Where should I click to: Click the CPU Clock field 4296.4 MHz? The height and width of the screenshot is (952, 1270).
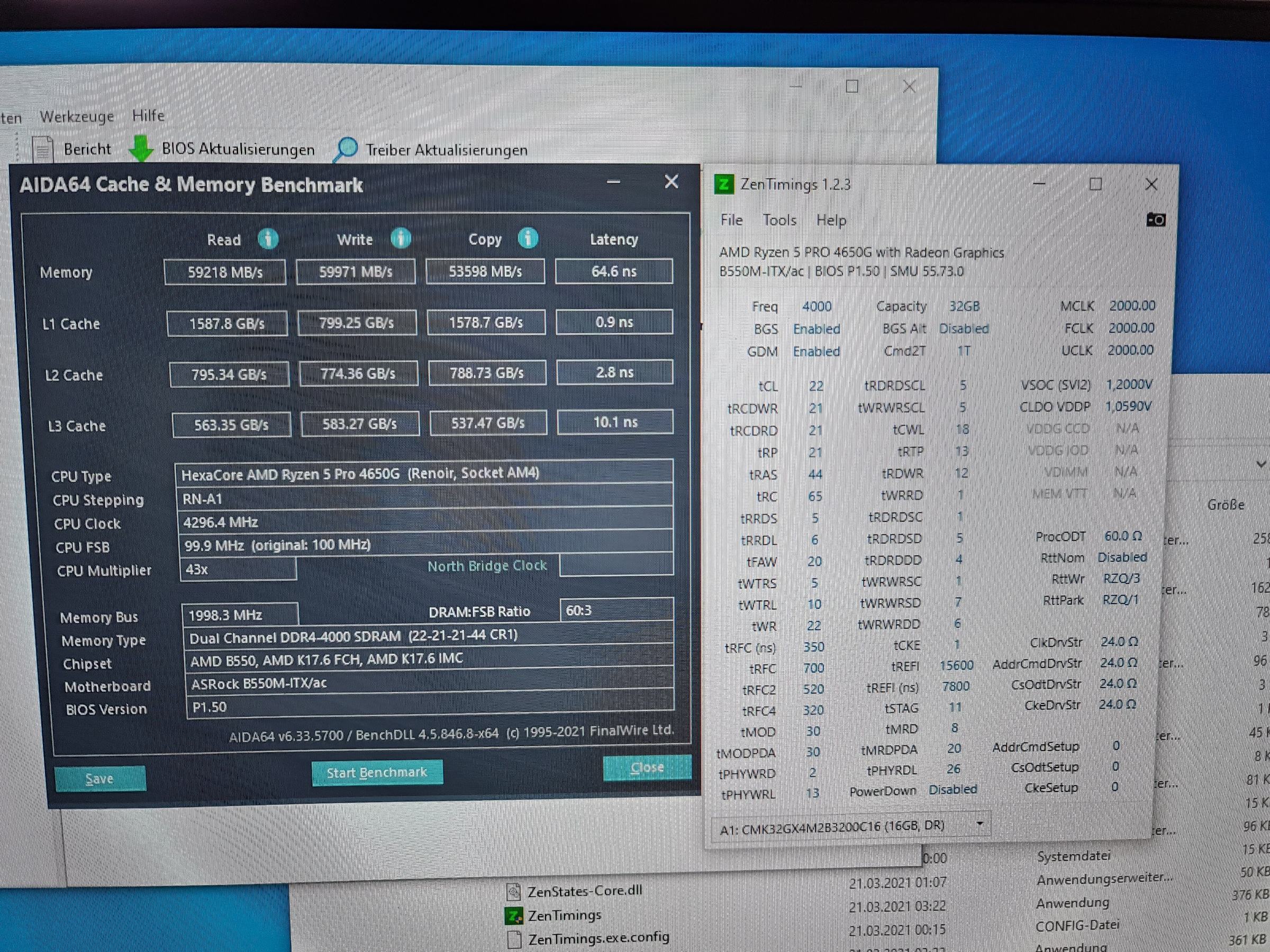(425, 521)
